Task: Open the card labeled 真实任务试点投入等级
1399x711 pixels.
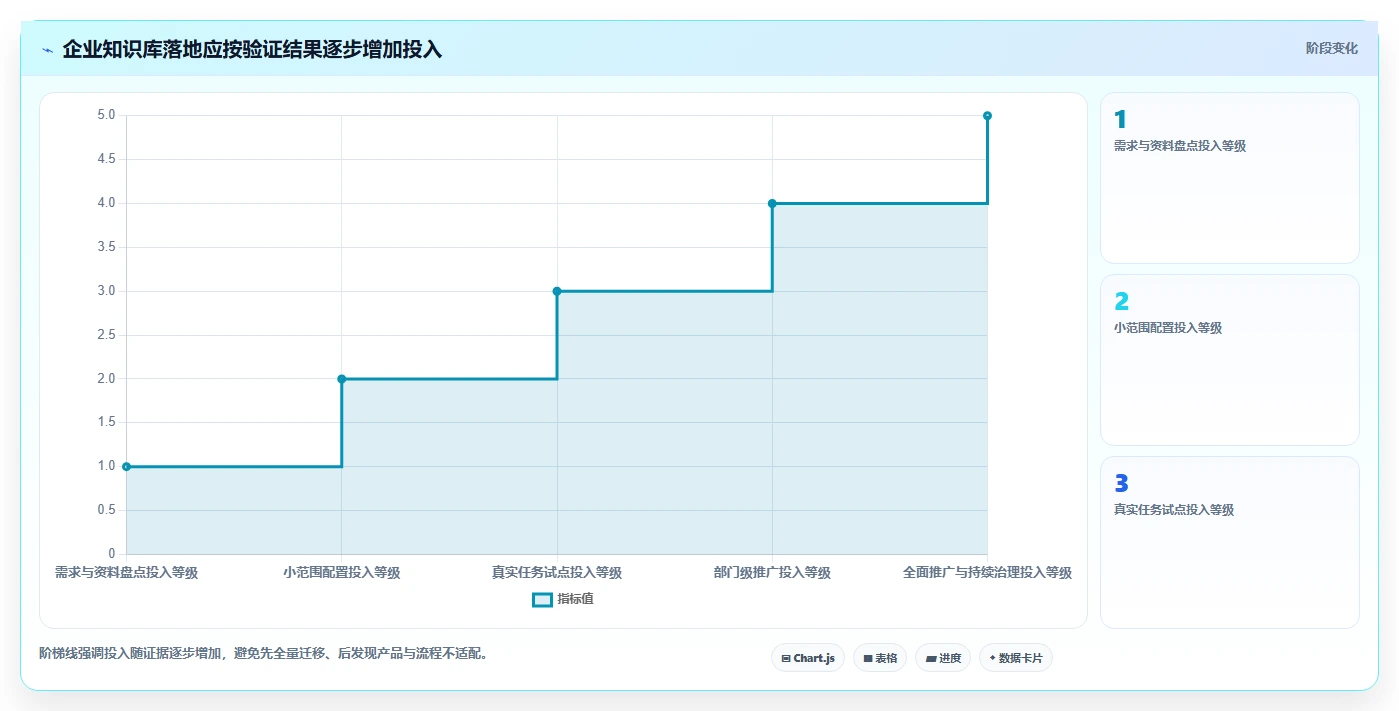Action: [1230, 542]
